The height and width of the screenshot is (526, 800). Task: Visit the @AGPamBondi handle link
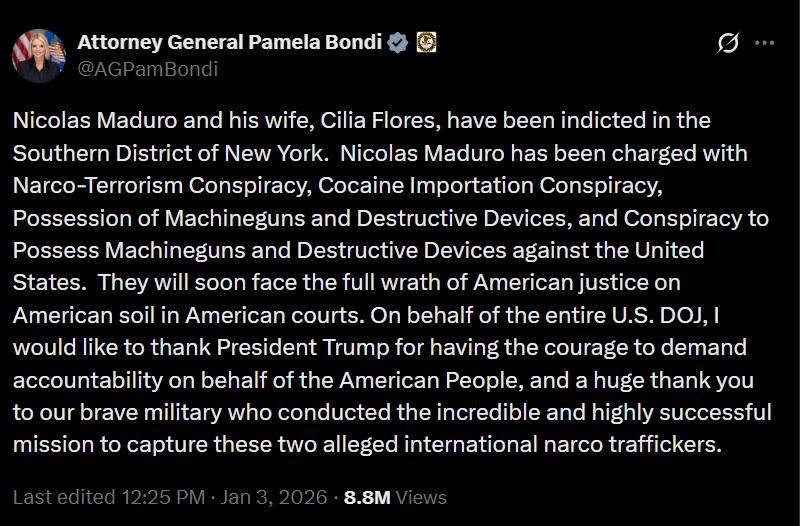pyautogui.click(x=147, y=69)
